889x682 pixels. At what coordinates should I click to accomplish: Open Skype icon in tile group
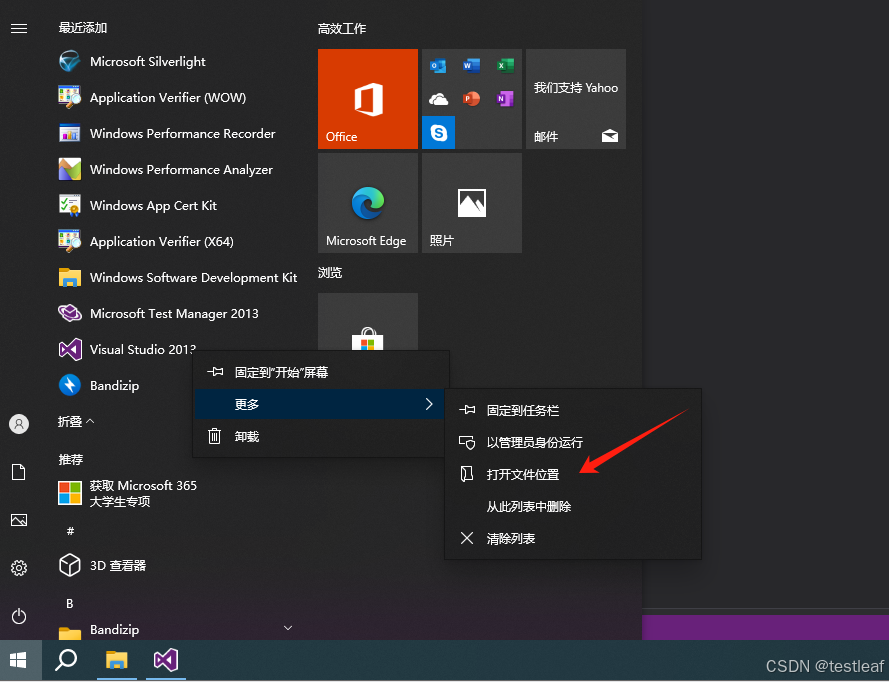point(438,133)
